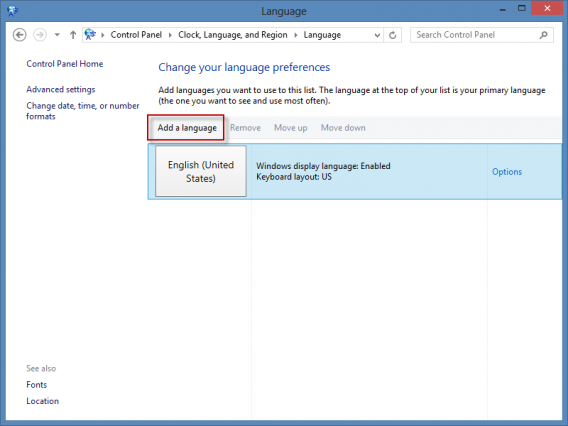Click Add a language
Viewport: 568px width, 426px height.
click(187, 128)
